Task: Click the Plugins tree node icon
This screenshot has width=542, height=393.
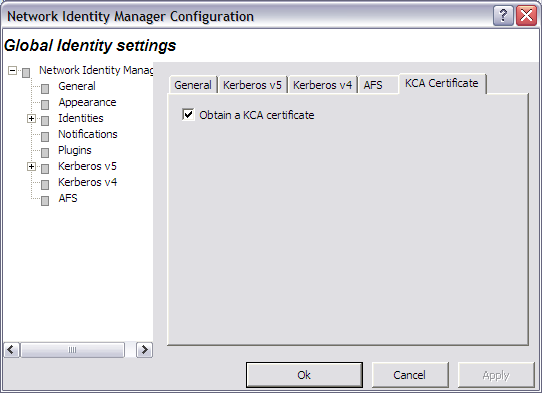Action: [x=45, y=153]
